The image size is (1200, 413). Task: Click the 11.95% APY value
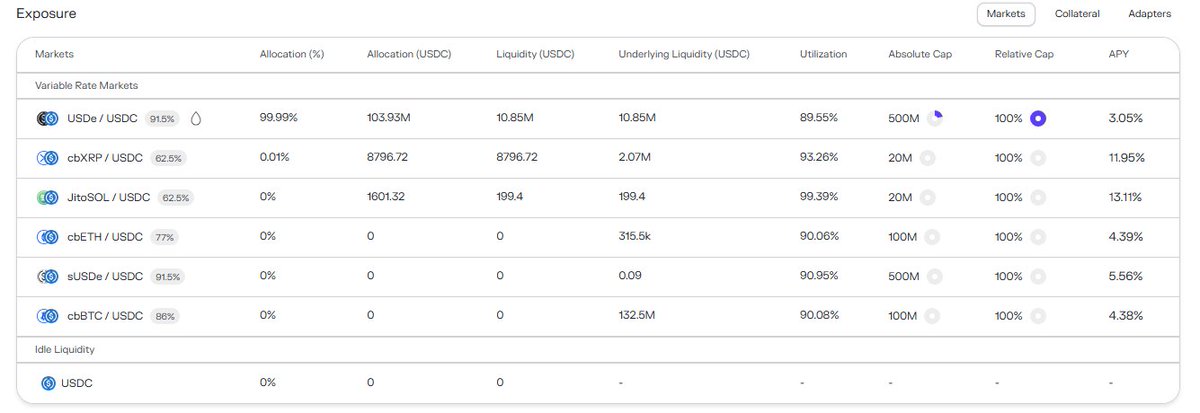(1127, 158)
